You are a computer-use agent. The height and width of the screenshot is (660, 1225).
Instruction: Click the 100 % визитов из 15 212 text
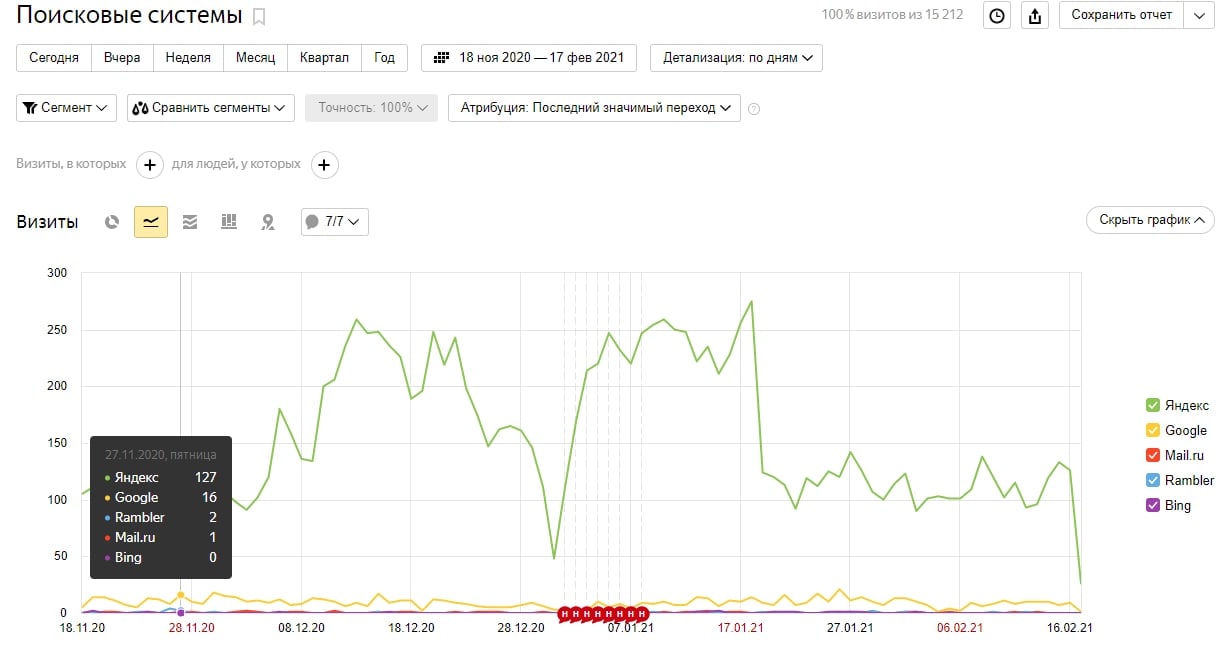click(892, 15)
